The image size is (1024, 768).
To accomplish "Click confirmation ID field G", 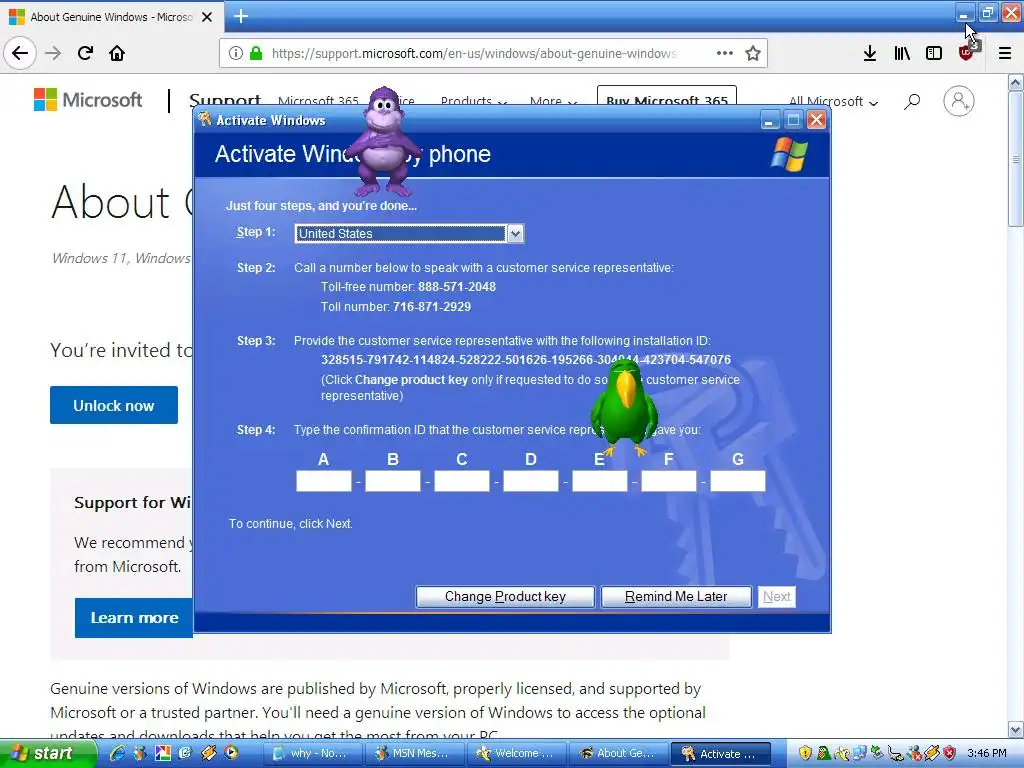I will tap(738, 481).
